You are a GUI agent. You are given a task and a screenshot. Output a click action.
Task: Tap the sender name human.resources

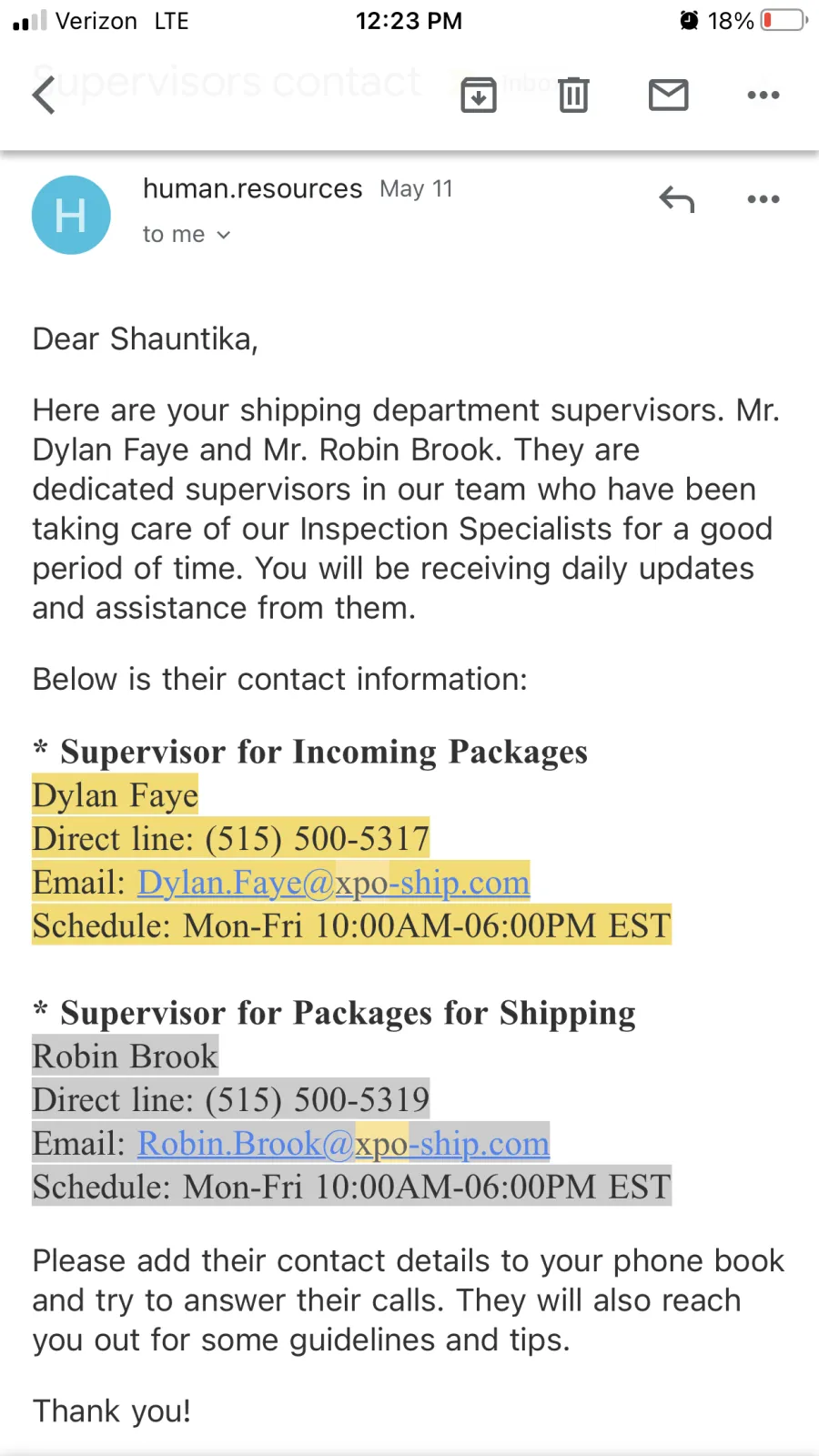click(x=253, y=189)
